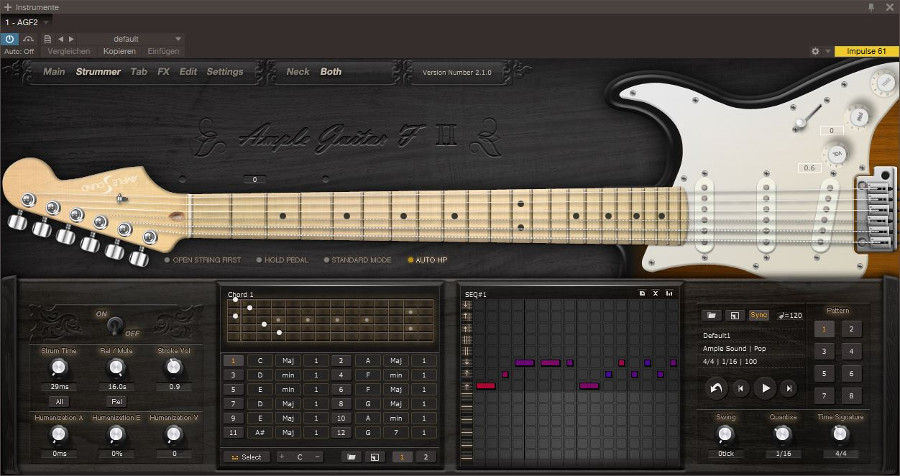Open the automation mode icon next to power
Viewport: 900px width, 476px height.
pos(29,39)
